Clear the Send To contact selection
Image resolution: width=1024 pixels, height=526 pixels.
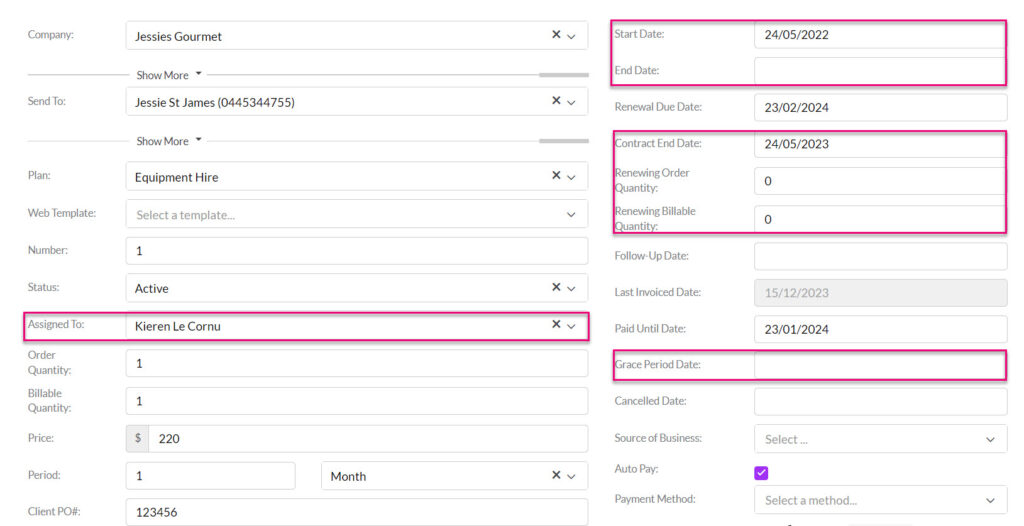tap(556, 101)
